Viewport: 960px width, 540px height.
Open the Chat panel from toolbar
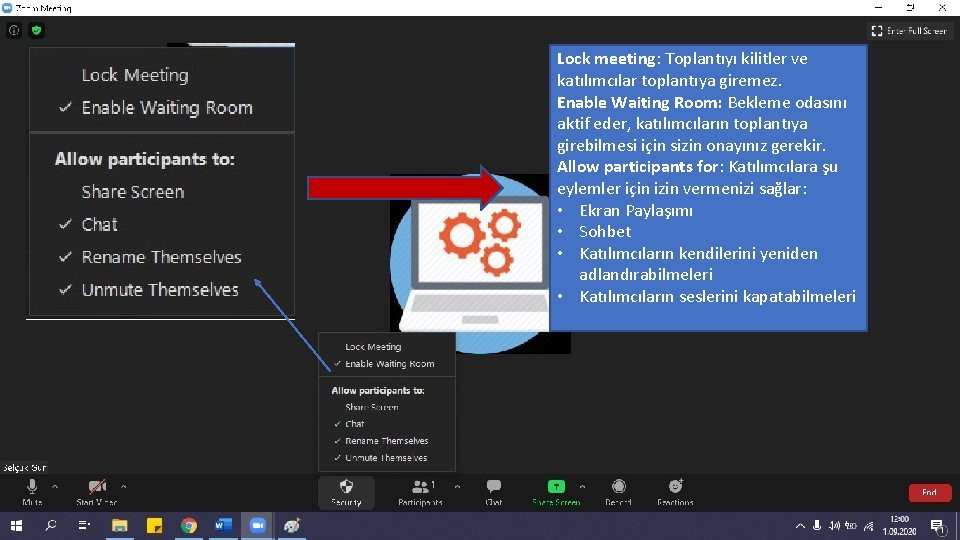coord(493,492)
